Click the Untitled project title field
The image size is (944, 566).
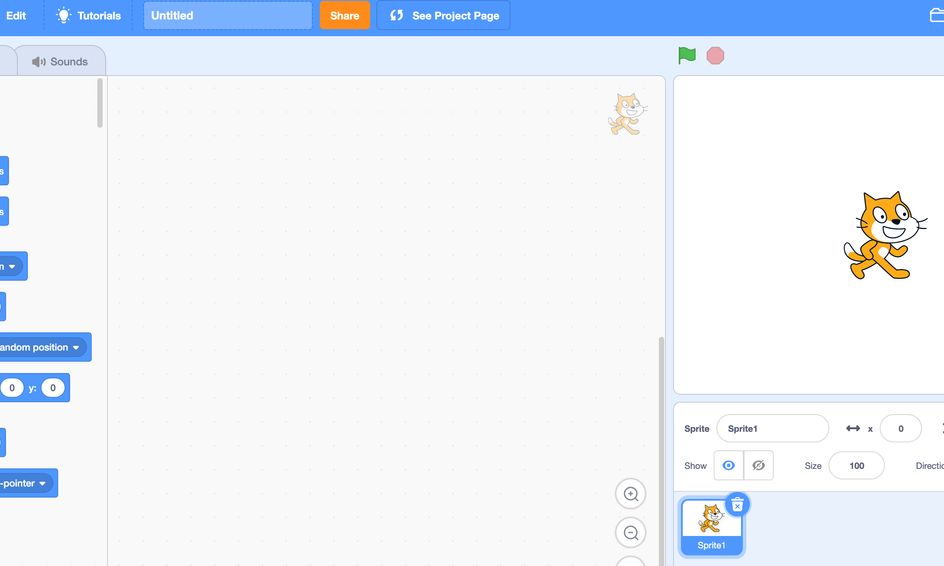pyautogui.click(x=228, y=16)
